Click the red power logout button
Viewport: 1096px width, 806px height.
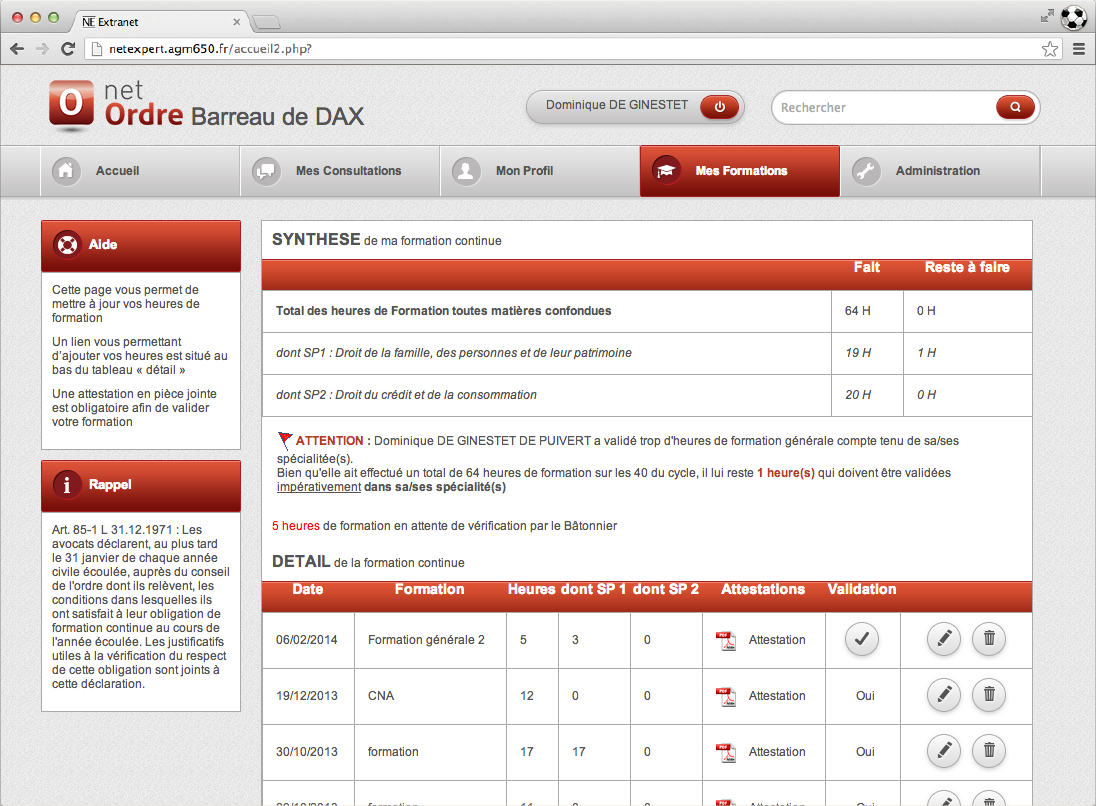pos(719,107)
